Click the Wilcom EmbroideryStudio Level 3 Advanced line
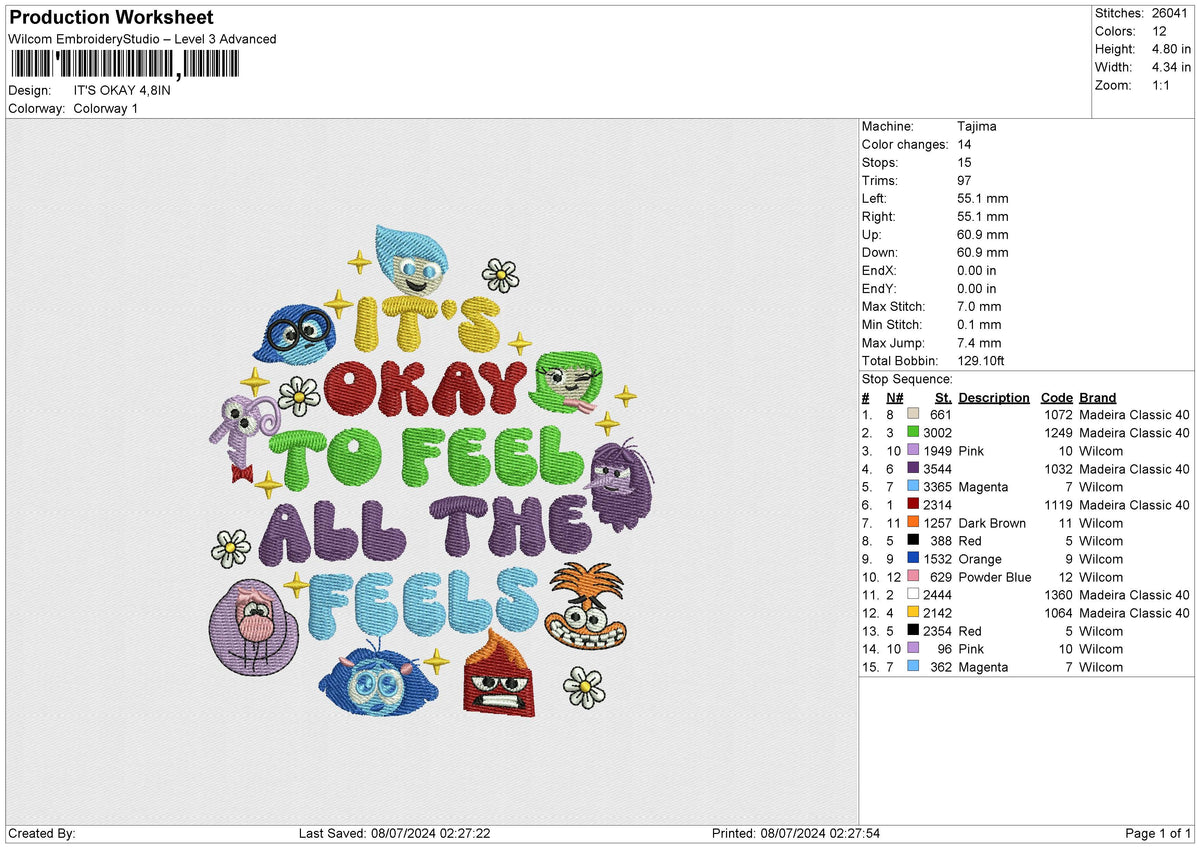 [x=142, y=39]
